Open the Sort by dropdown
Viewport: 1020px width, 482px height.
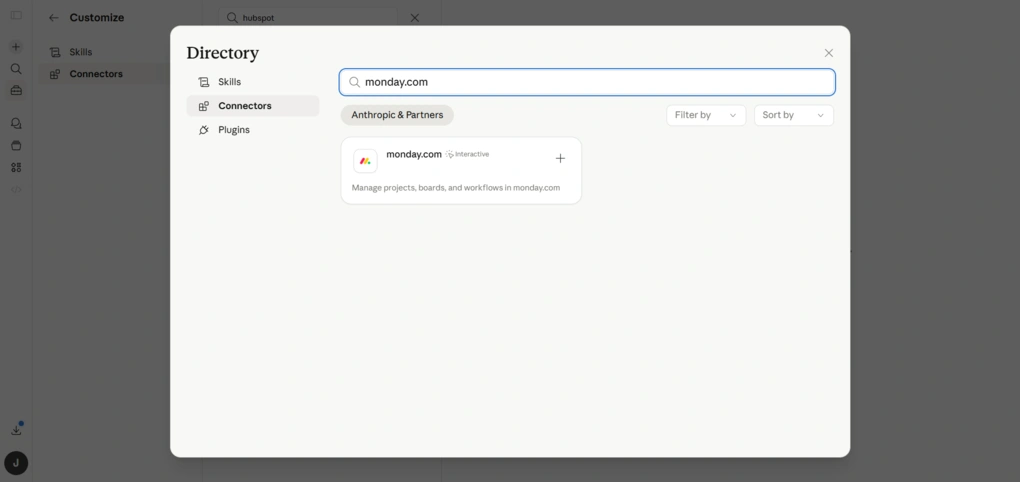click(x=794, y=115)
